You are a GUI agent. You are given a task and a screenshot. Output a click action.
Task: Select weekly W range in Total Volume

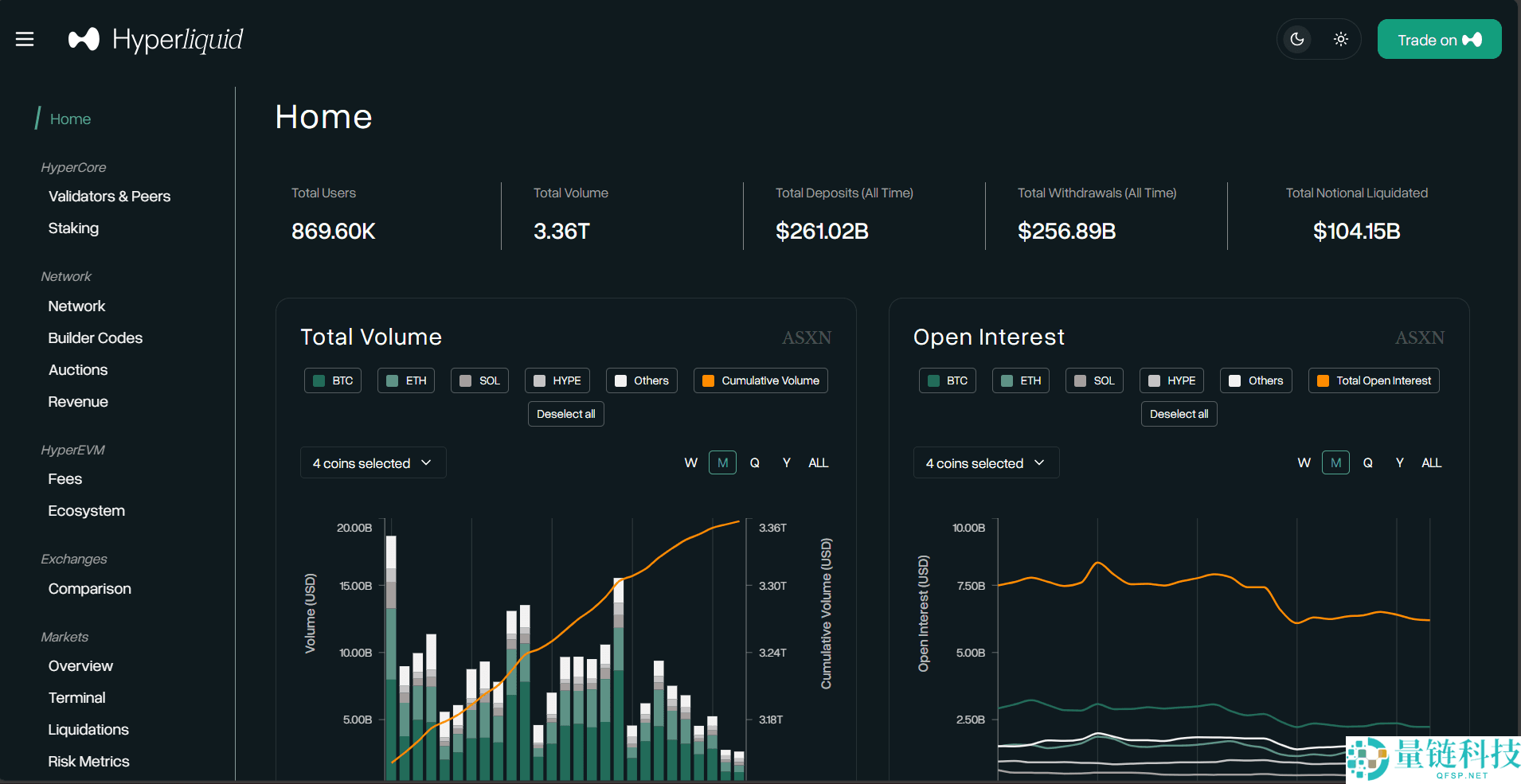coord(691,462)
